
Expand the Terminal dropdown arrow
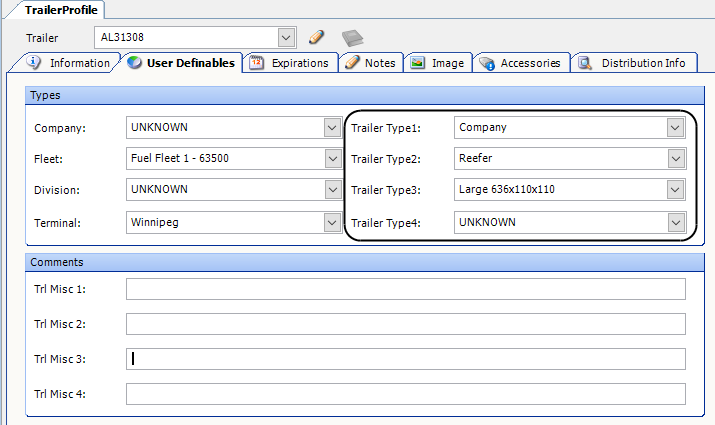click(x=332, y=223)
